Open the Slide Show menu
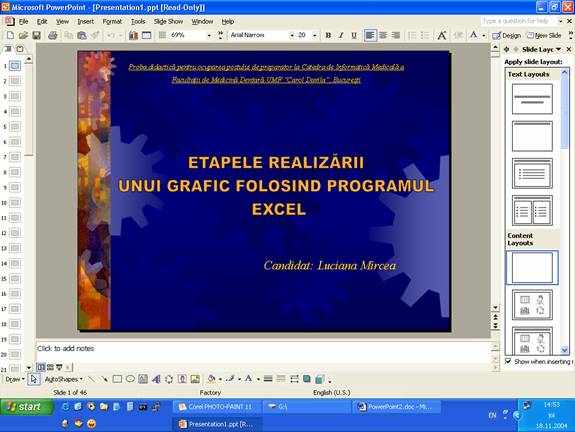 coord(168,22)
